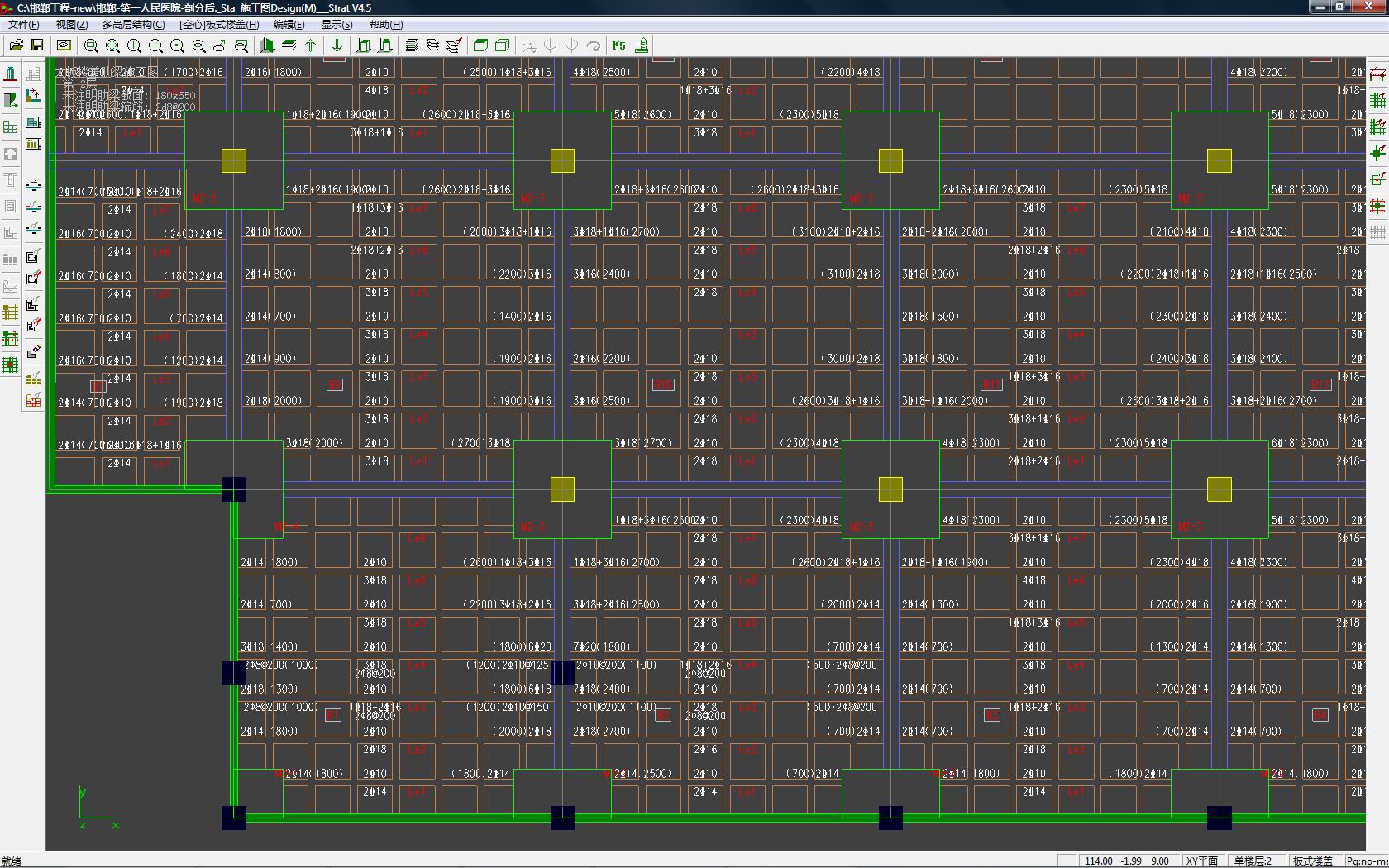Click the red-and-green grid icon in left sidebar
This screenshot has height=868, width=1389.
pyautogui.click(x=11, y=338)
